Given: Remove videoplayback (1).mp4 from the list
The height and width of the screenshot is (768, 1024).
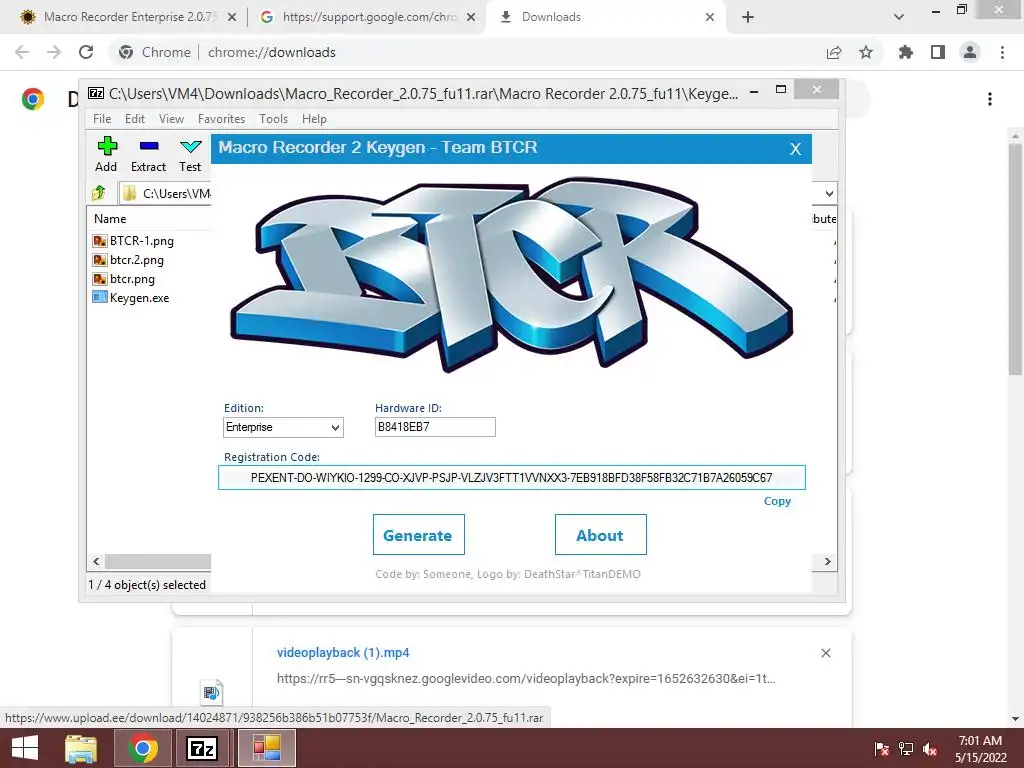Looking at the screenshot, I should pyautogui.click(x=825, y=653).
